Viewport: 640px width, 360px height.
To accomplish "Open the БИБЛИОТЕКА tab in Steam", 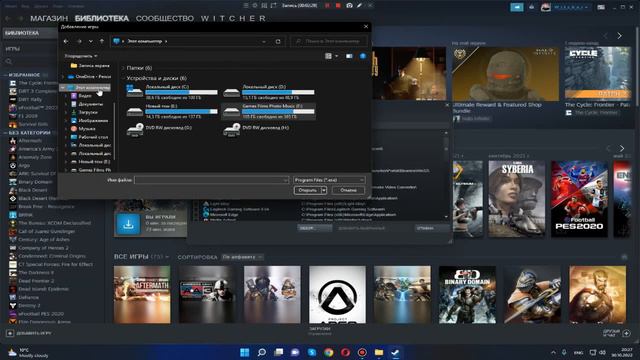I will pyautogui.click(x=102, y=18).
